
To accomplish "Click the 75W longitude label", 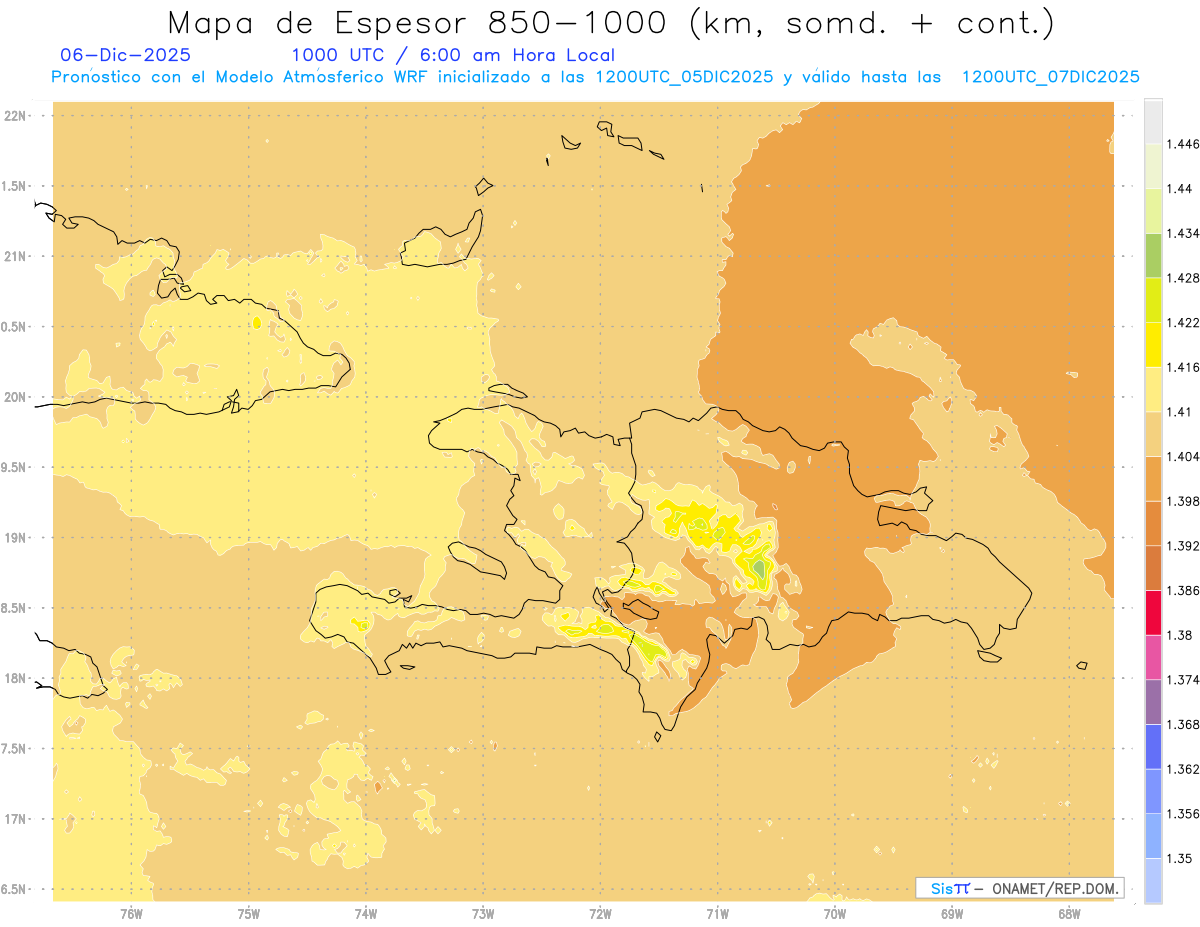I will 249,913.
